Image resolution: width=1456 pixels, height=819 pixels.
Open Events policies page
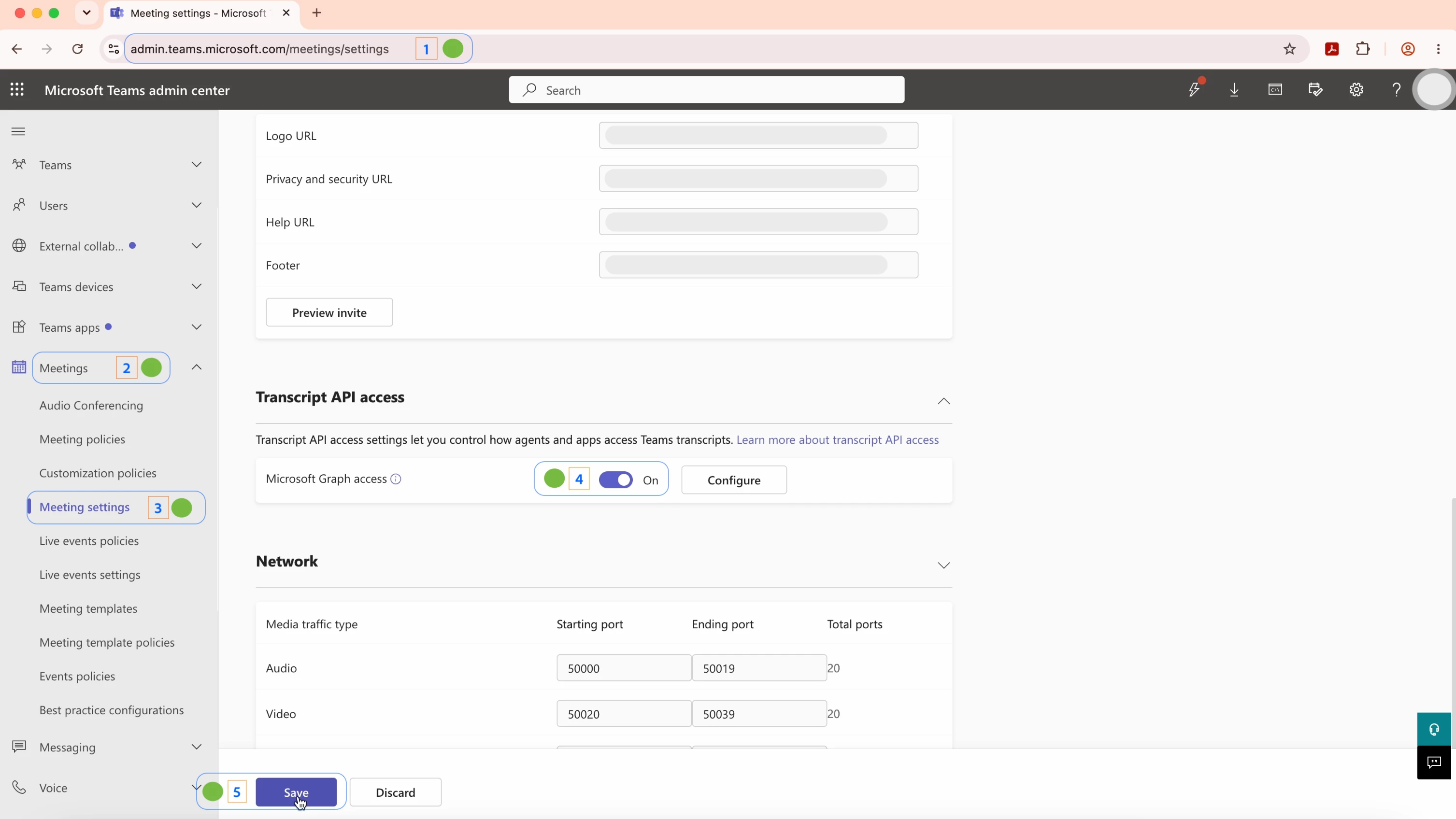77,676
